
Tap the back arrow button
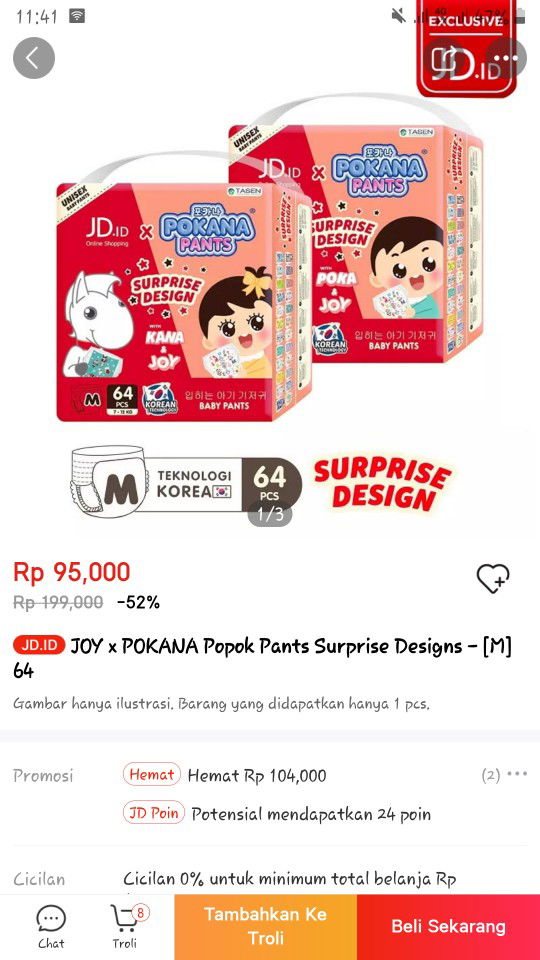click(34, 58)
